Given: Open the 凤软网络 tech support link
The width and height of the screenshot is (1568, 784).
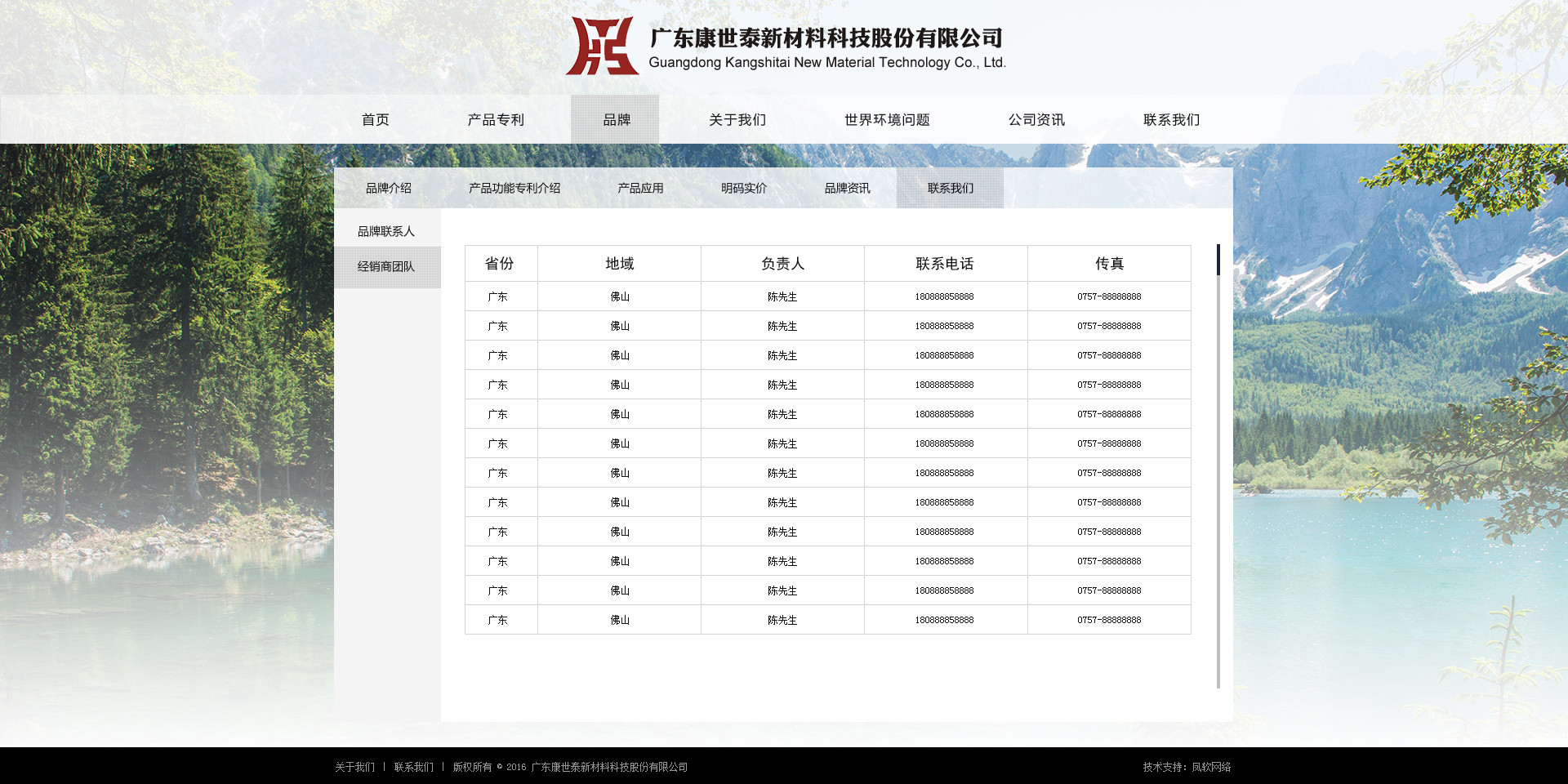Looking at the screenshot, I should pyautogui.click(x=1210, y=768).
